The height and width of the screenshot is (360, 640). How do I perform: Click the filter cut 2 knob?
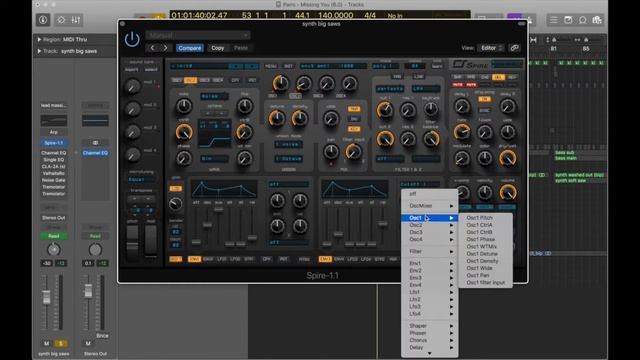pos(385,139)
